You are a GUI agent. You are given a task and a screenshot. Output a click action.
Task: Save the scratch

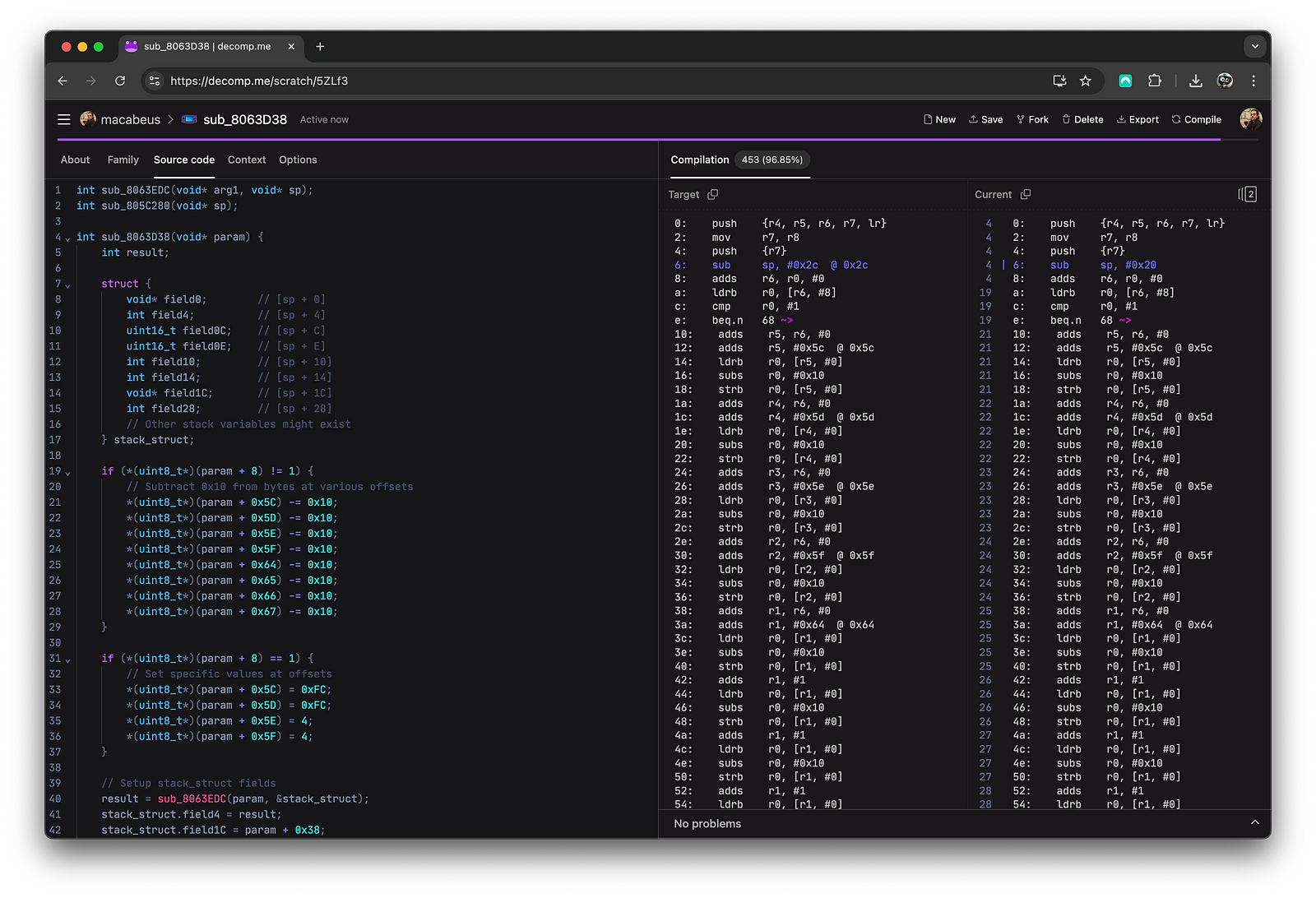pos(985,119)
